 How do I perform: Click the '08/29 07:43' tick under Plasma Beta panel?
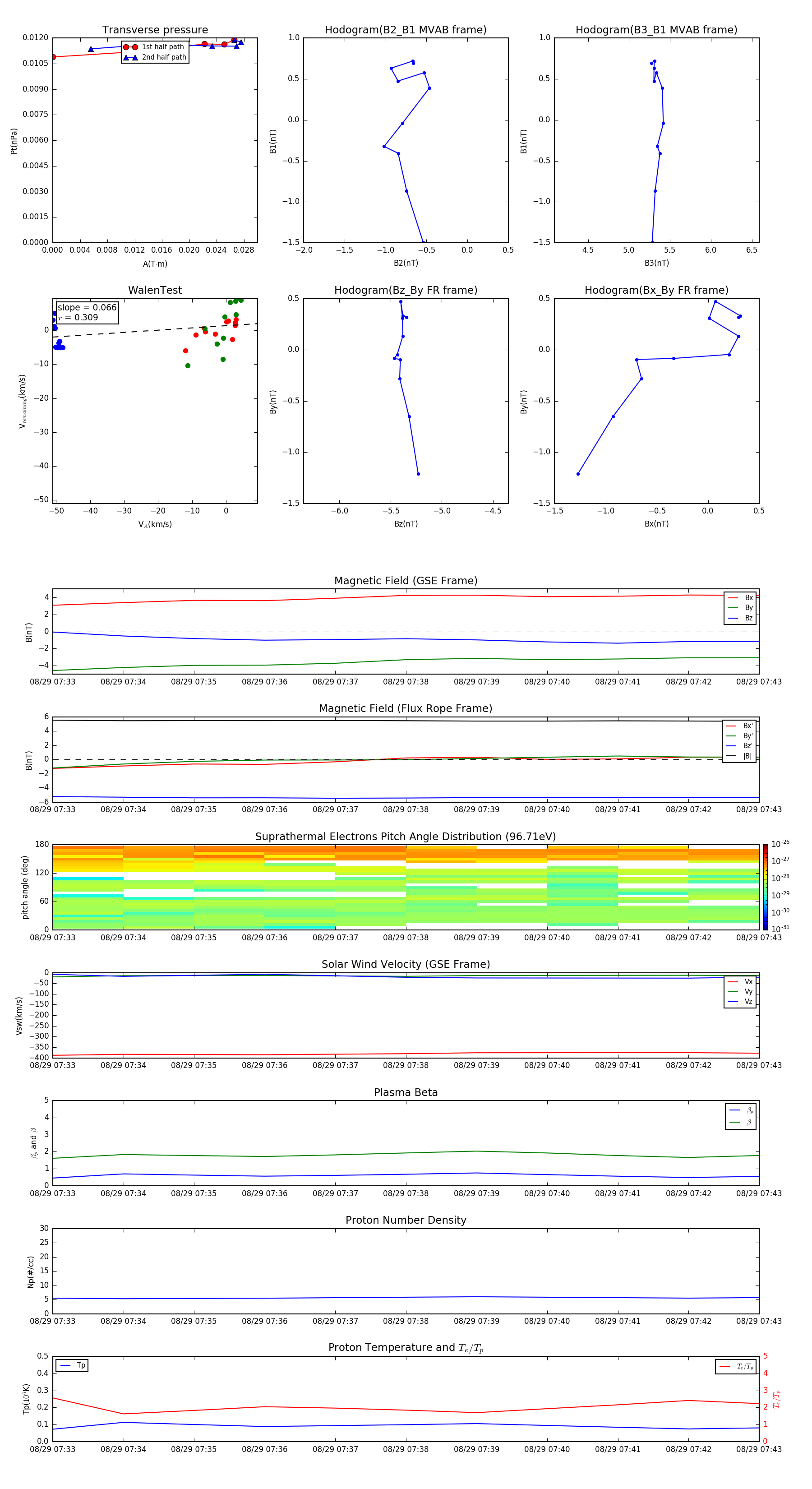759,1193
